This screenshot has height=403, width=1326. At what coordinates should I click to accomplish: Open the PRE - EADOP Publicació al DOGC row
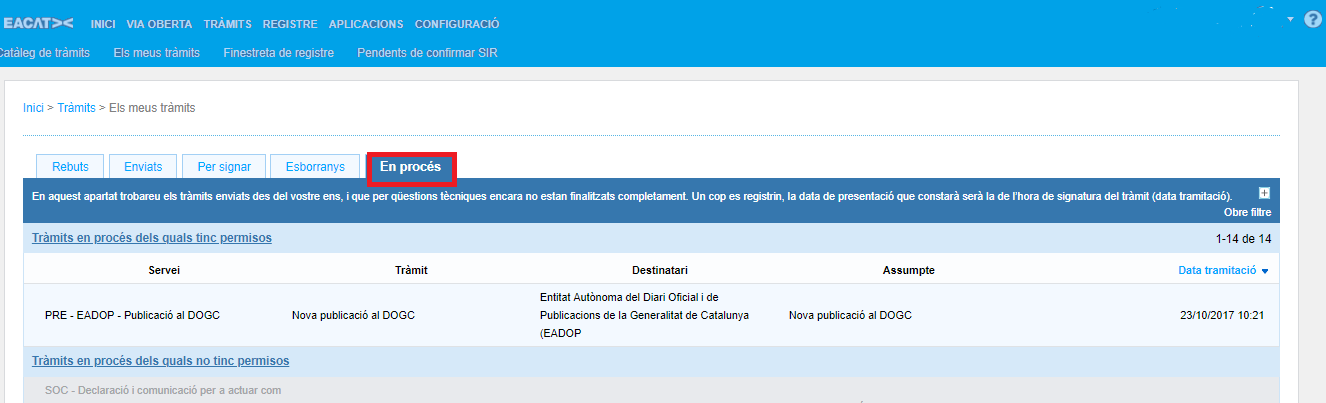pyautogui.click(x=132, y=315)
